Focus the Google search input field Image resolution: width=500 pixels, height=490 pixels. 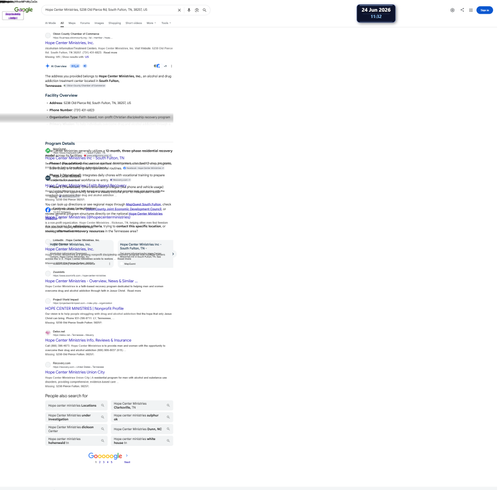pyautogui.click(x=110, y=10)
